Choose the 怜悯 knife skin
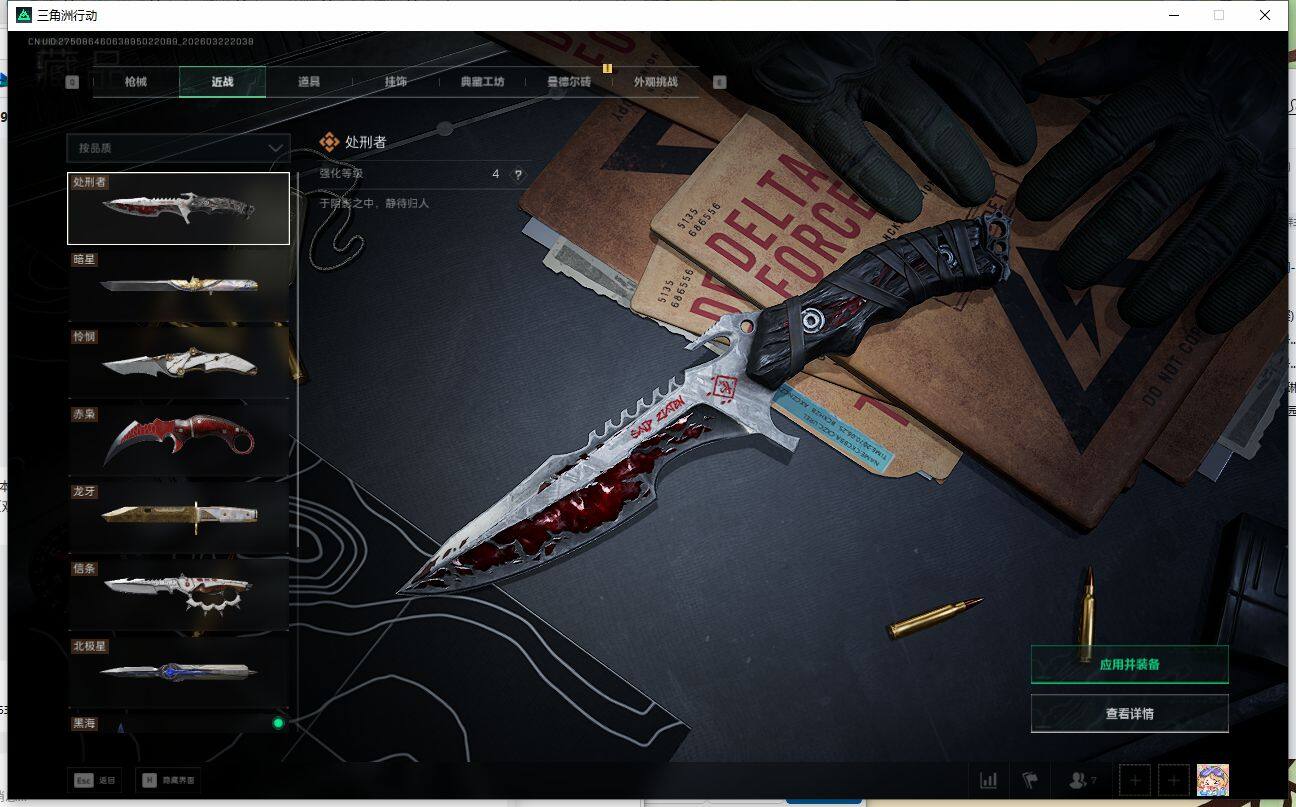1296x807 pixels. [178, 362]
